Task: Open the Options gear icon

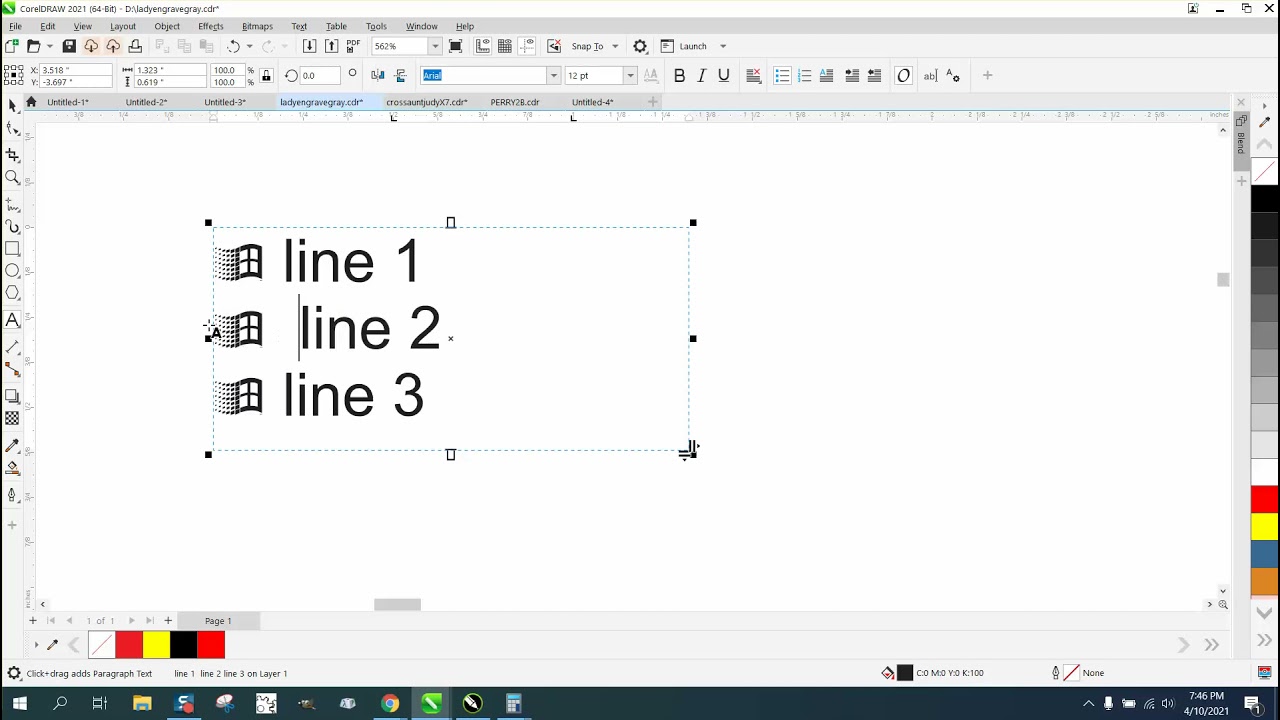Action: tap(640, 46)
